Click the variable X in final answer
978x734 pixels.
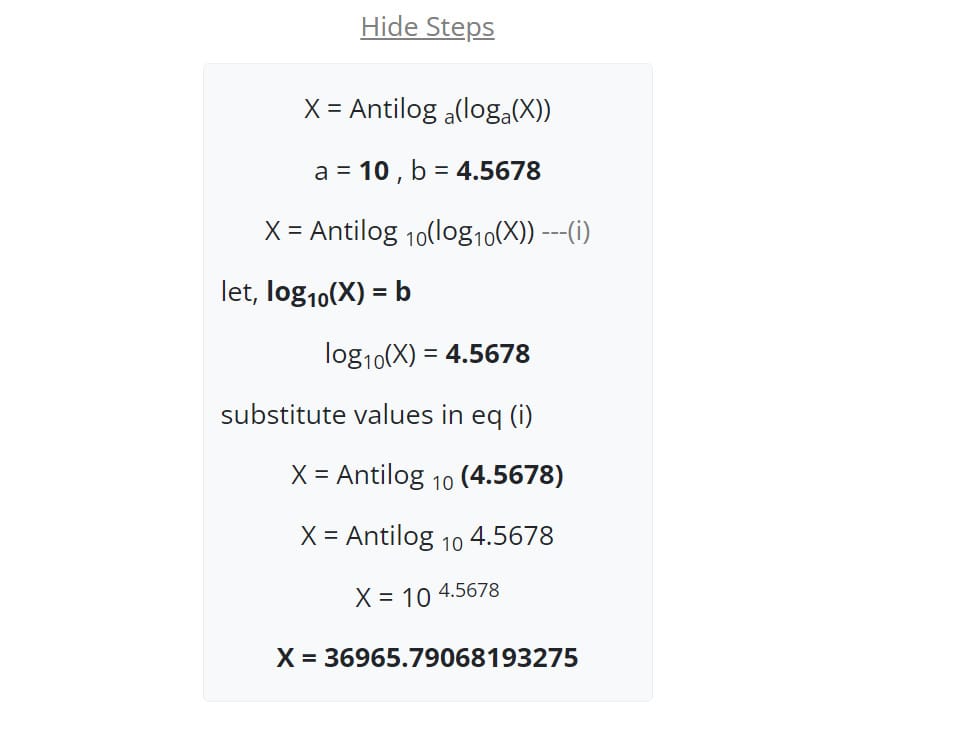[283, 657]
